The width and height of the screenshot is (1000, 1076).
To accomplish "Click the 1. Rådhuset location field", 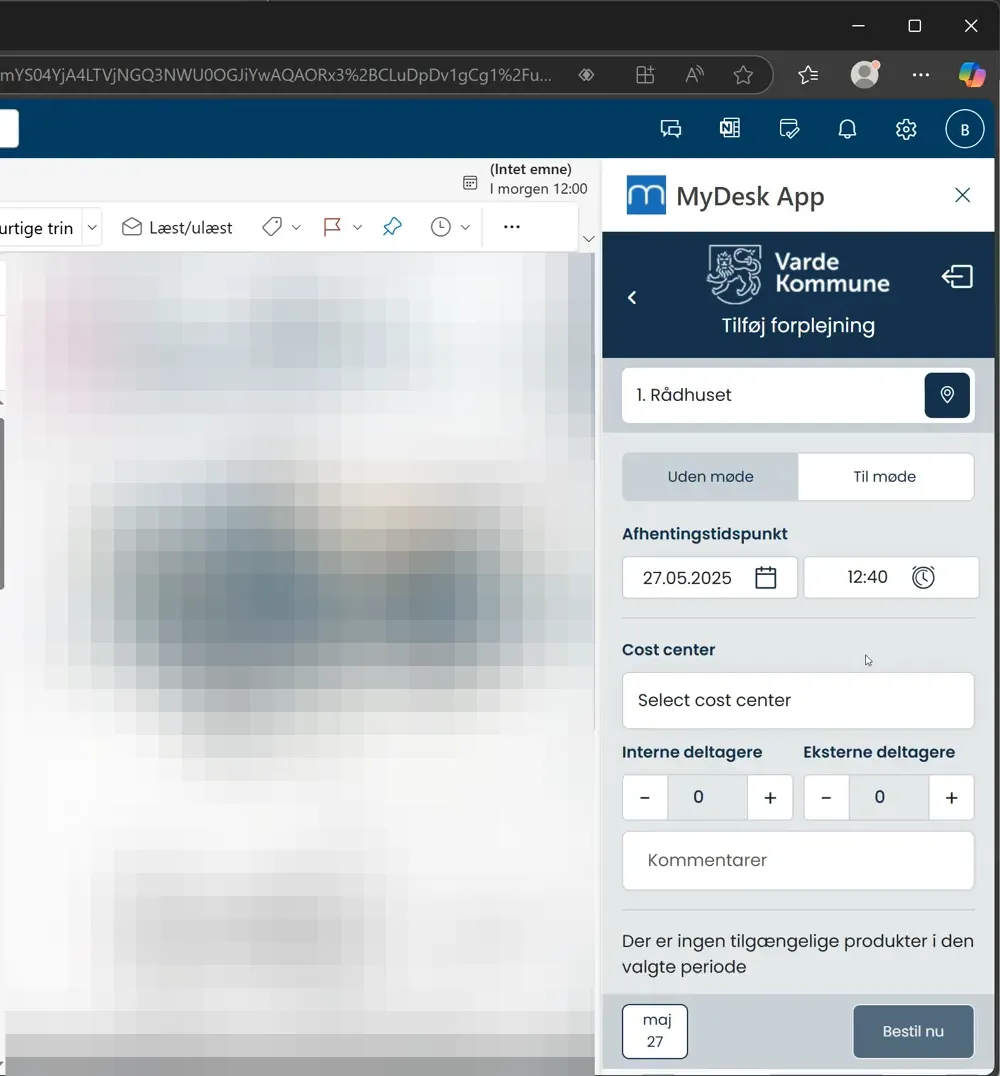I will pos(773,395).
